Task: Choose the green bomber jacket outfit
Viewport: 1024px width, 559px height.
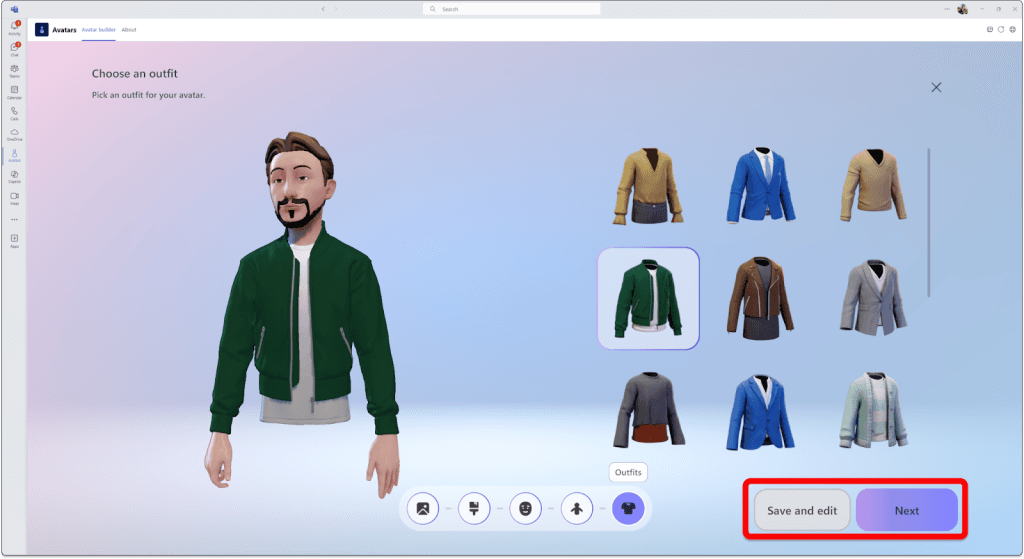Action: [648, 298]
